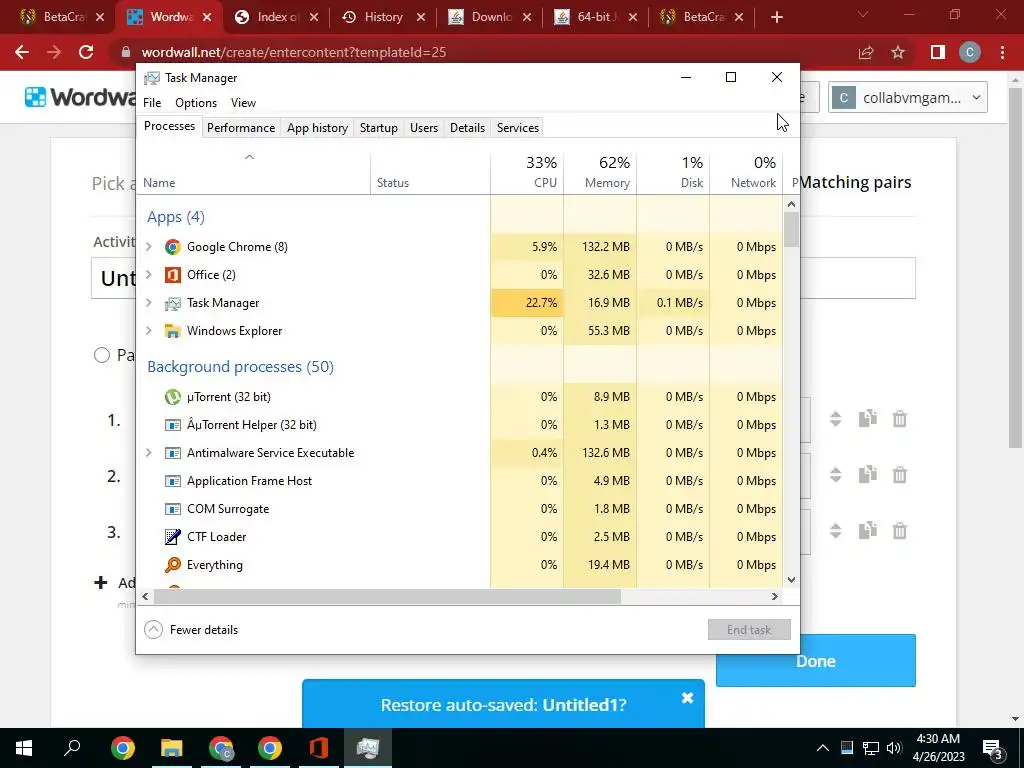Click the Chrome address bar URL
This screenshot has width=1024, height=768.
click(x=294, y=52)
